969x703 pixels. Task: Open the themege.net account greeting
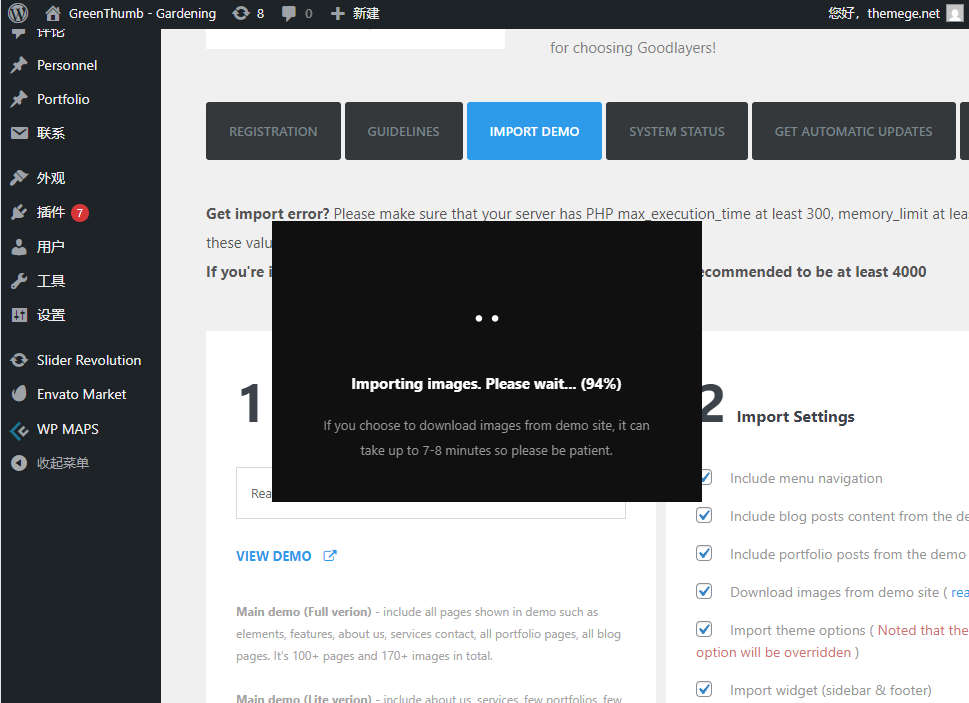point(884,14)
